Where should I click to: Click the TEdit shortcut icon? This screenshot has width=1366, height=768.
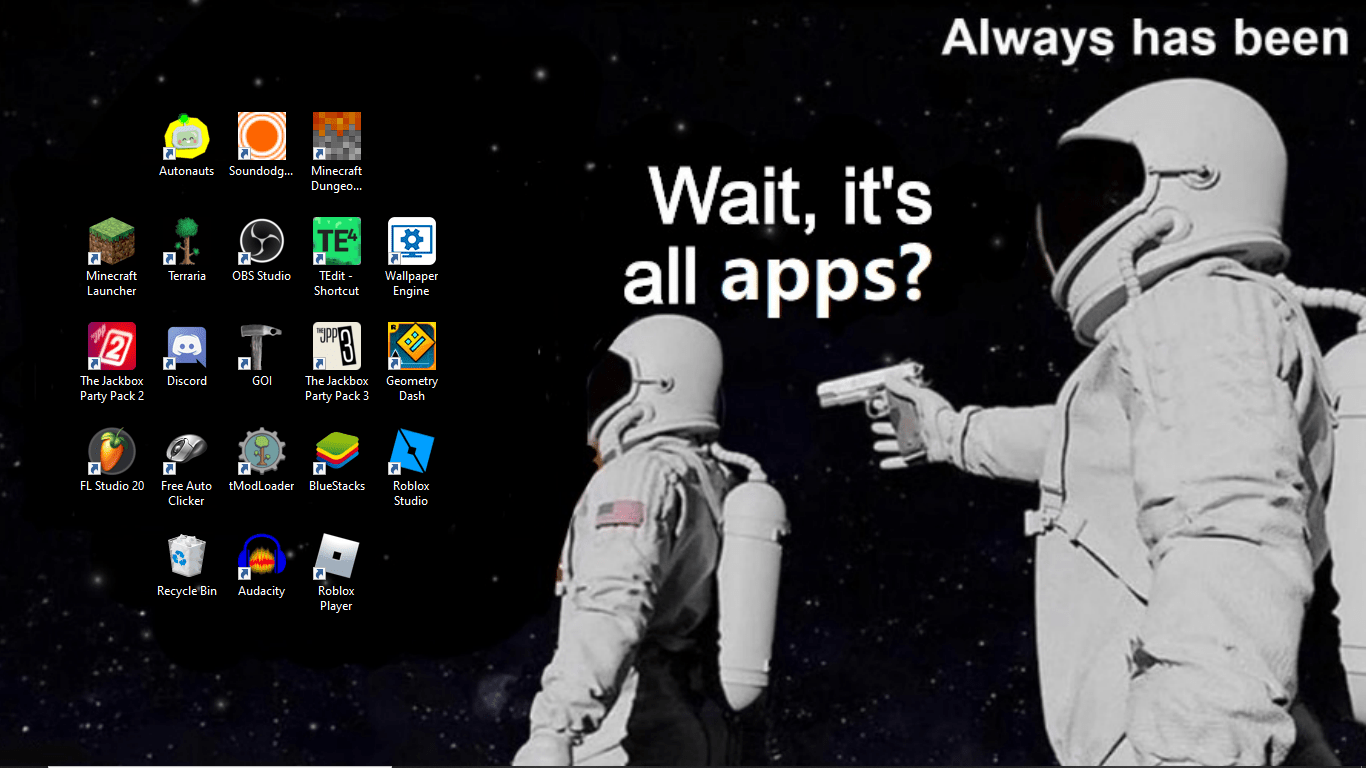[337, 242]
